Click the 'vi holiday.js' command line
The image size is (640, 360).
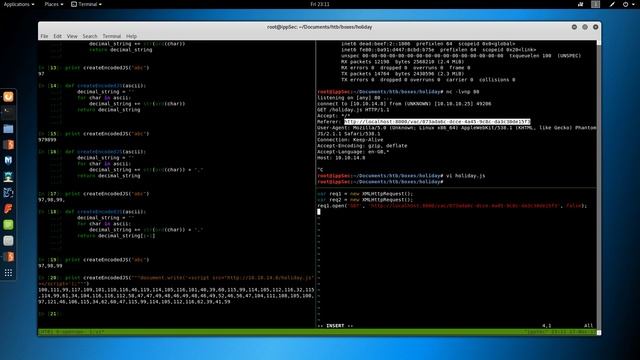401,176
